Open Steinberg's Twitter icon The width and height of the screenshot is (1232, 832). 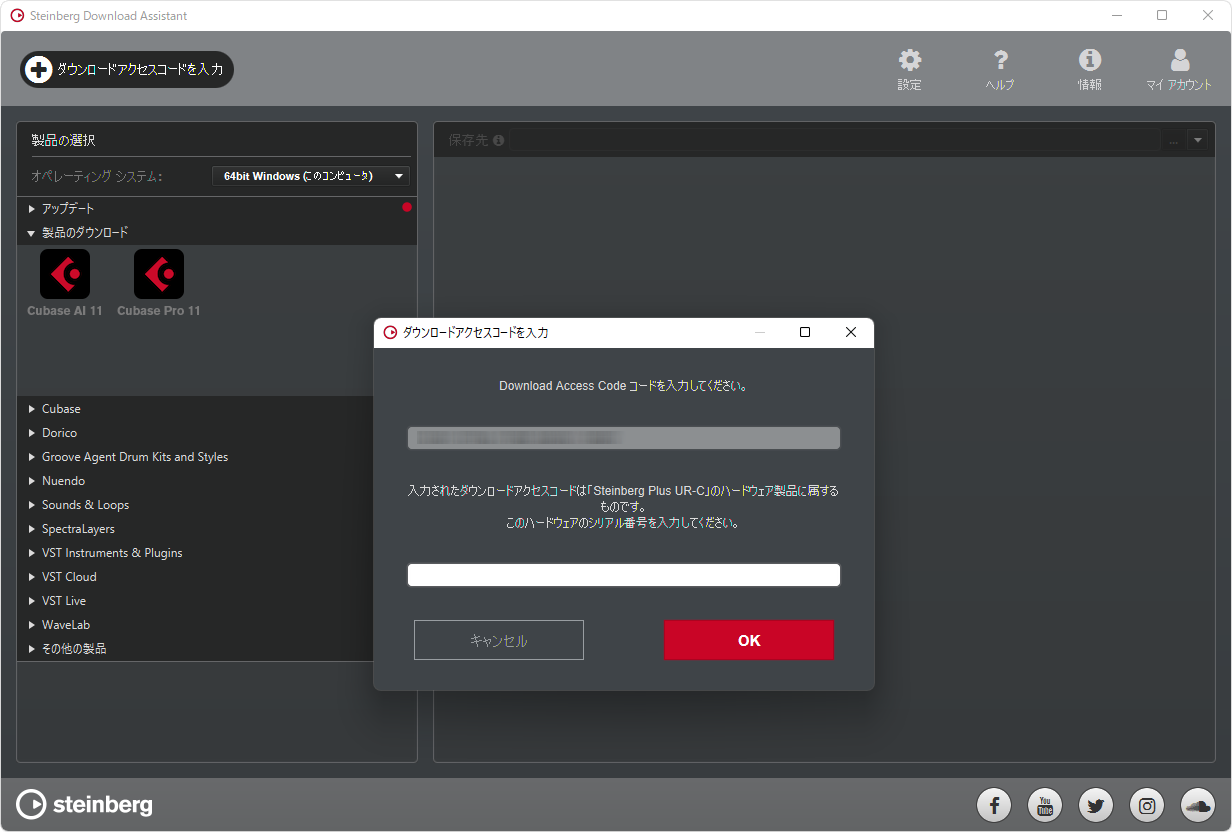[x=1096, y=804]
